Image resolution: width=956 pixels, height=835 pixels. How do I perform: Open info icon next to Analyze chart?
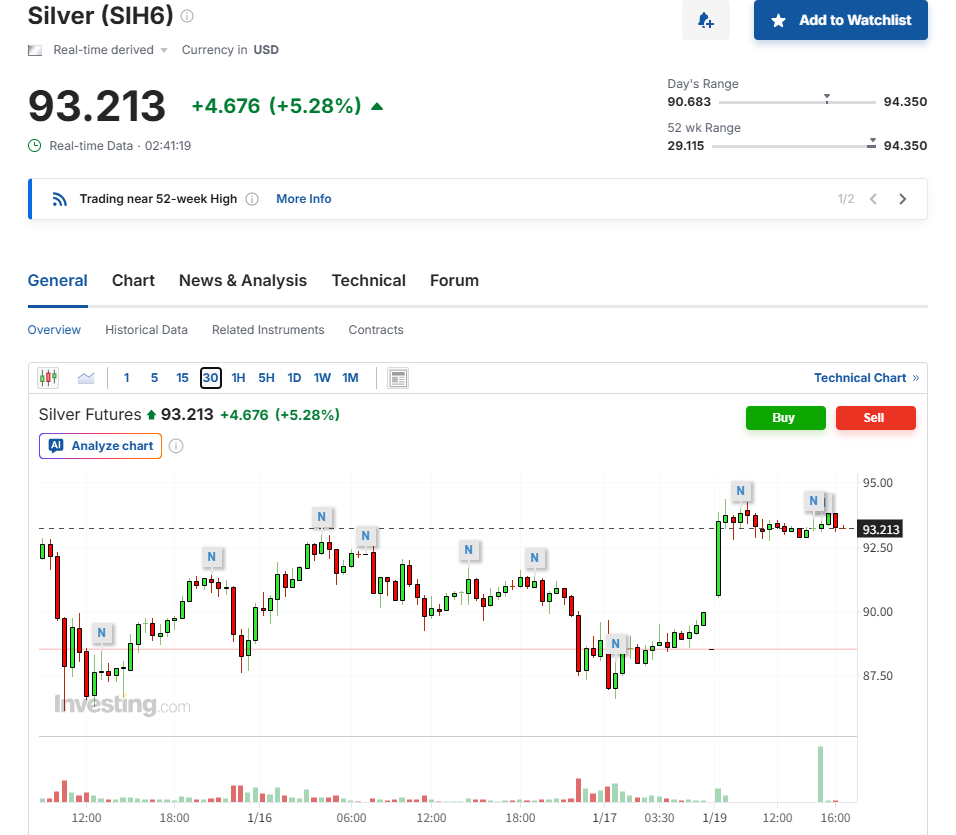click(176, 446)
